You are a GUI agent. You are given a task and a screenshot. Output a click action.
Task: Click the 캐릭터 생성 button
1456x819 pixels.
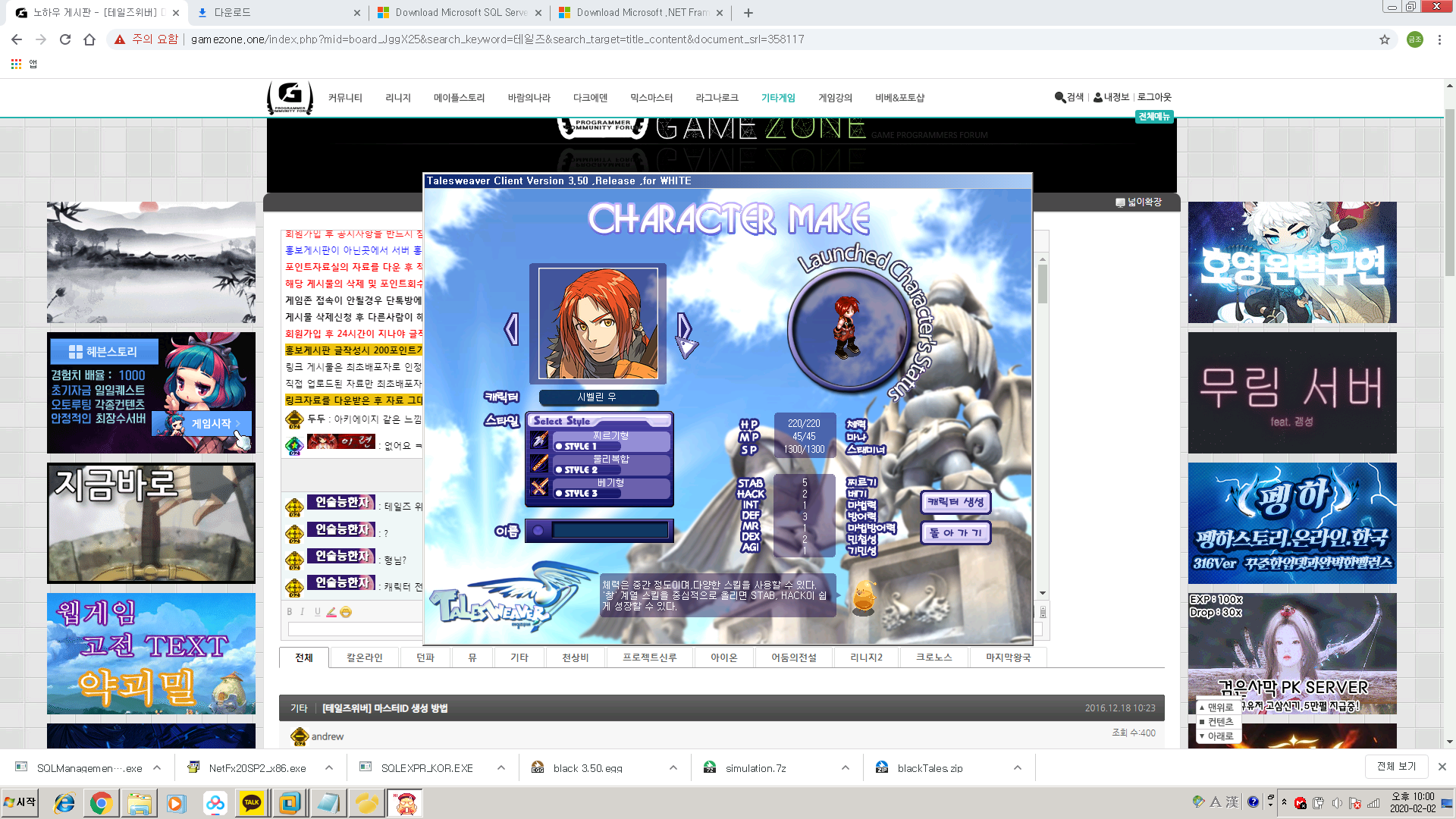point(955,502)
